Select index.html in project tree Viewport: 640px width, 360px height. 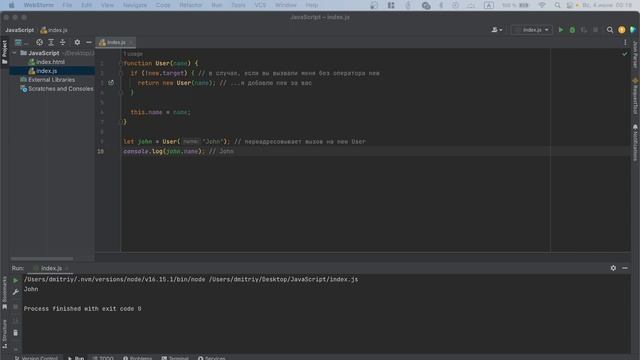46,62
